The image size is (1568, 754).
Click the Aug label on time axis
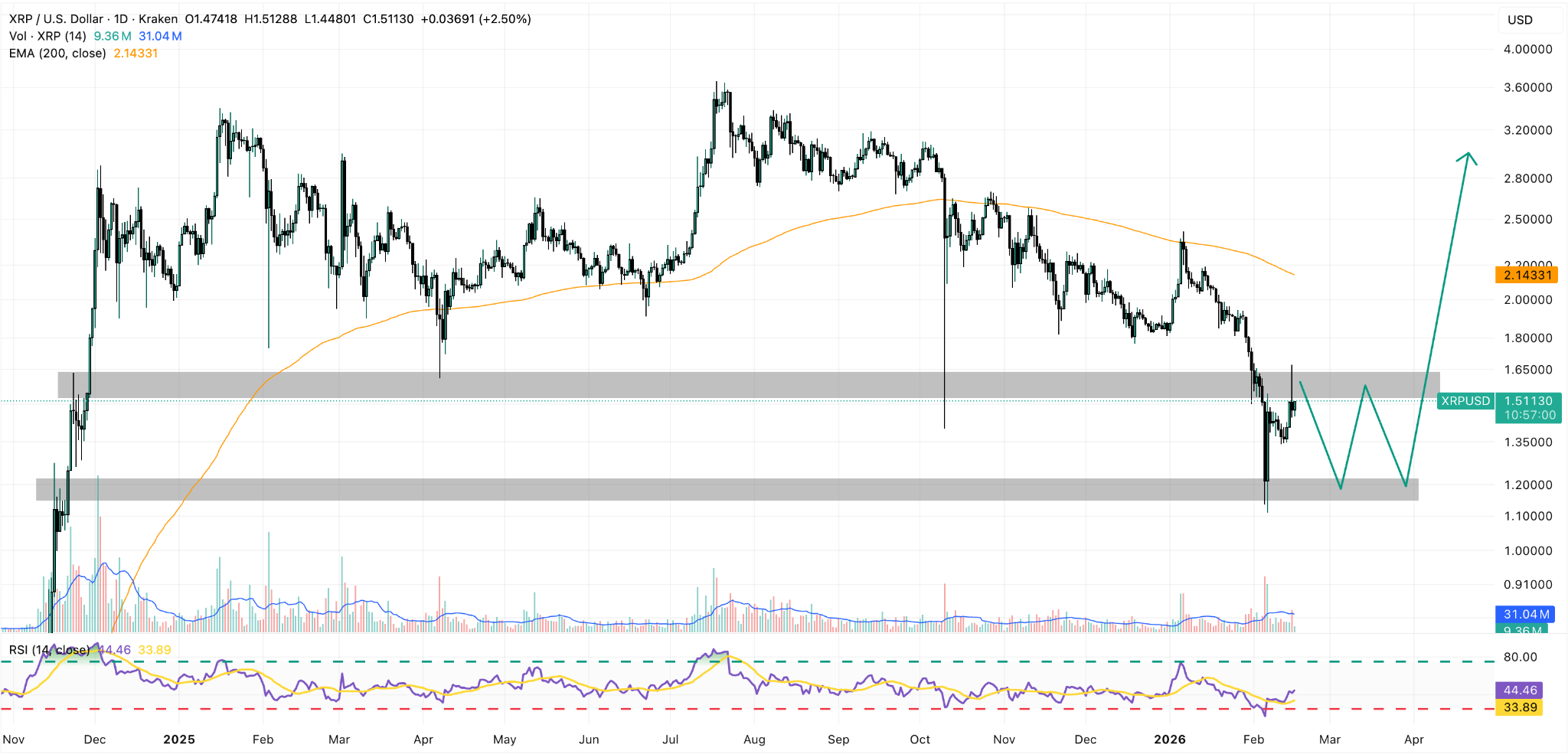click(x=754, y=739)
